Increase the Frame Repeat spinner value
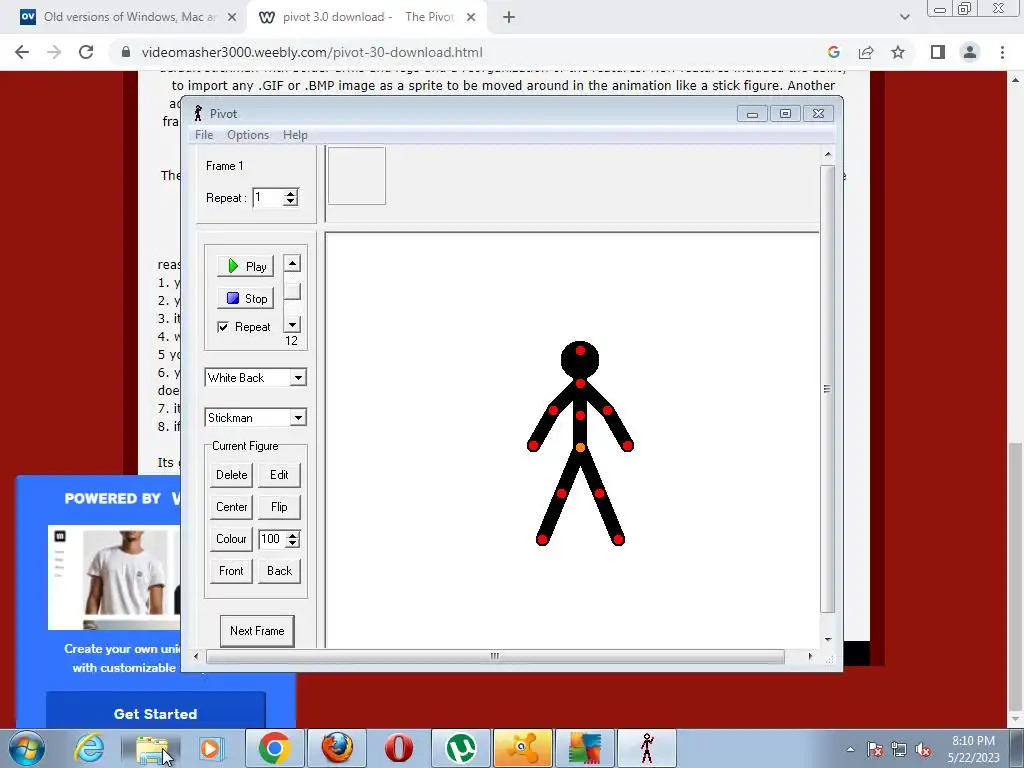The height and width of the screenshot is (768, 1024). (x=291, y=193)
